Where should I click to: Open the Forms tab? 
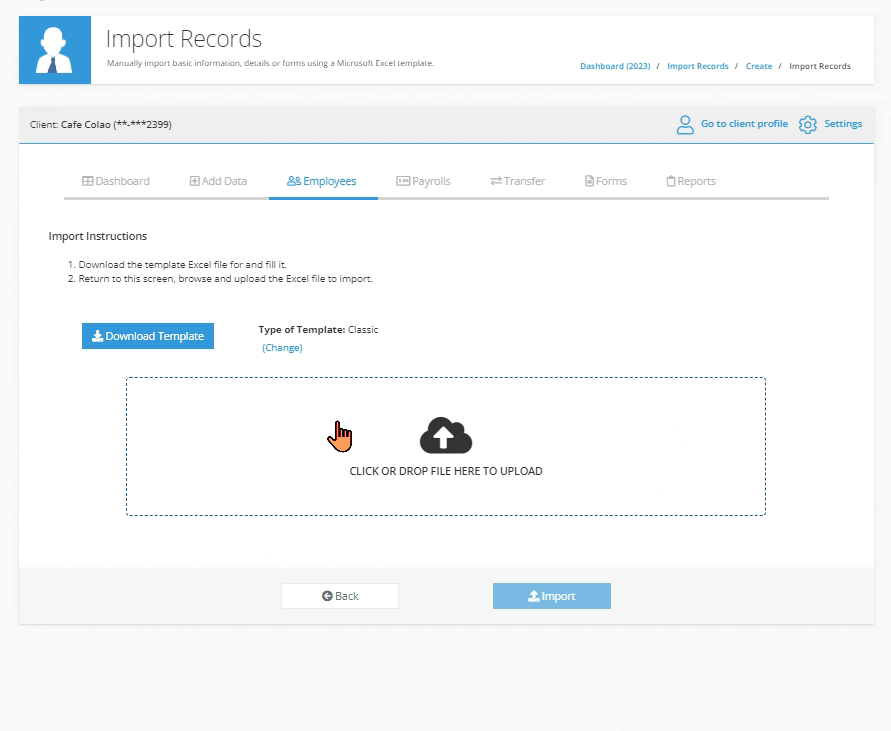[606, 181]
